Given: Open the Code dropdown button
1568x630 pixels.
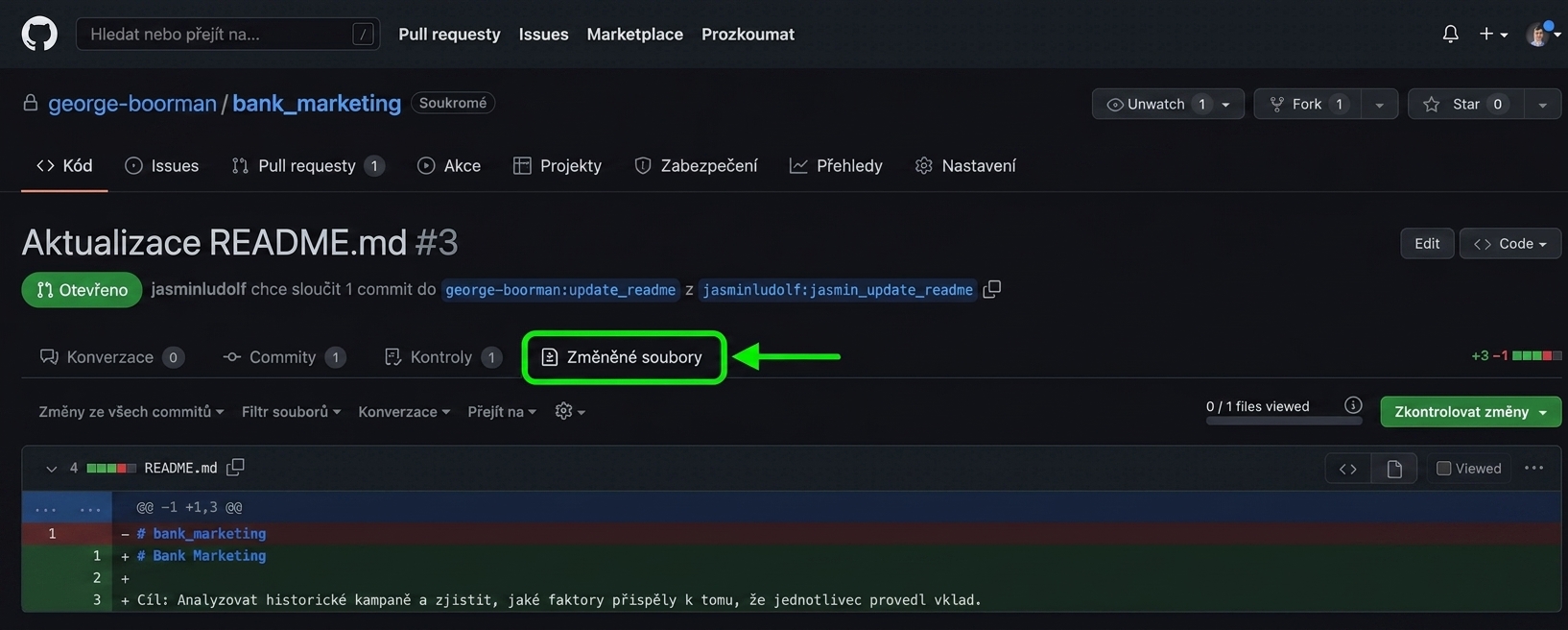Looking at the screenshot, I should click(x=1510, y=243).
